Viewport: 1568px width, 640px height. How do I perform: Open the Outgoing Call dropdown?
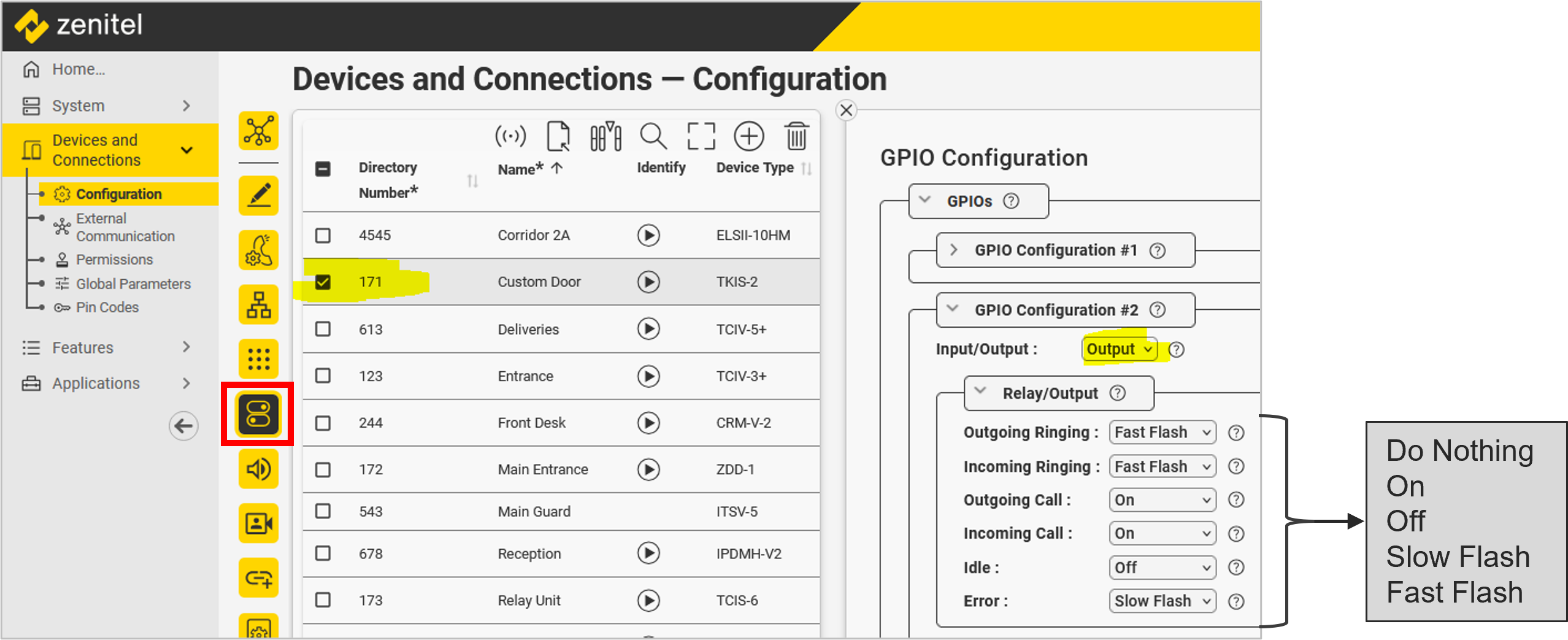[1163, 500]
